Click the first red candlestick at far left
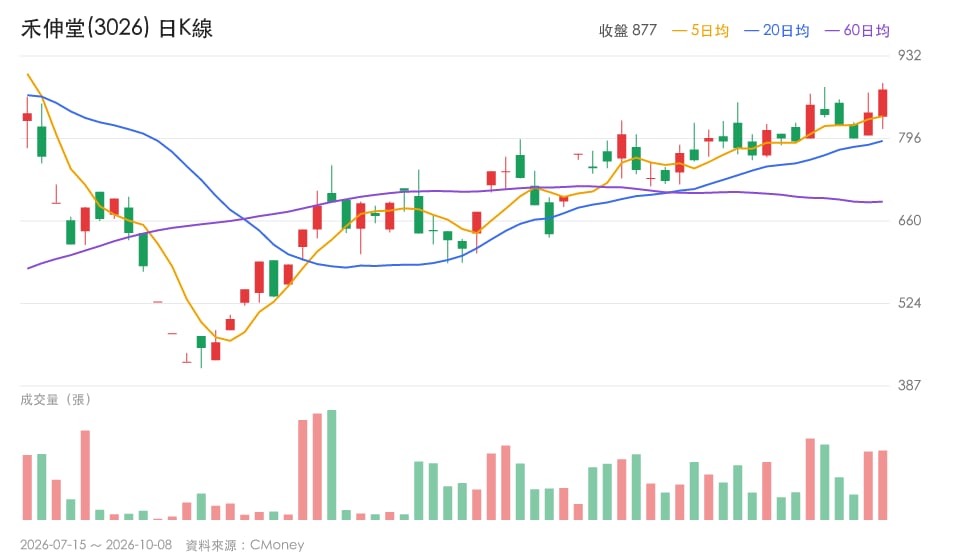 27,117
